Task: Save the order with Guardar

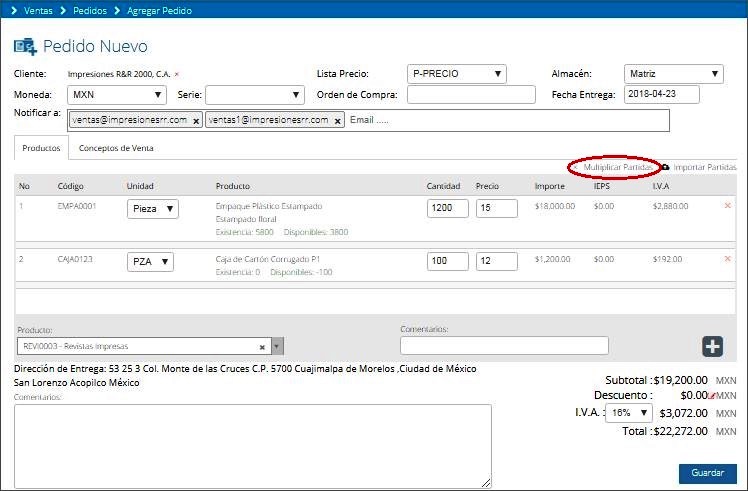Action: (x=707, y=473)
